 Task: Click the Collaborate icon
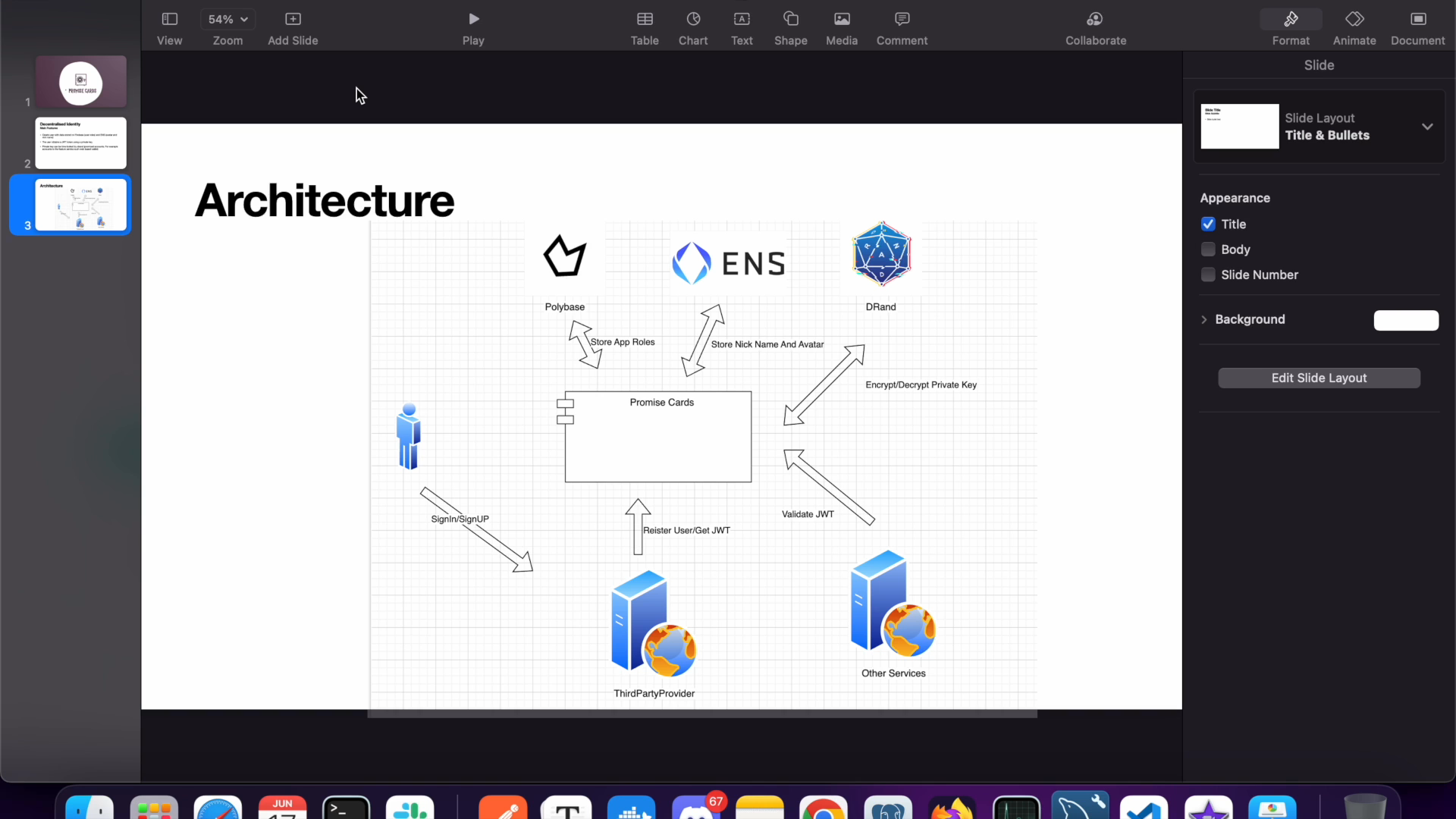(1095, 20)
